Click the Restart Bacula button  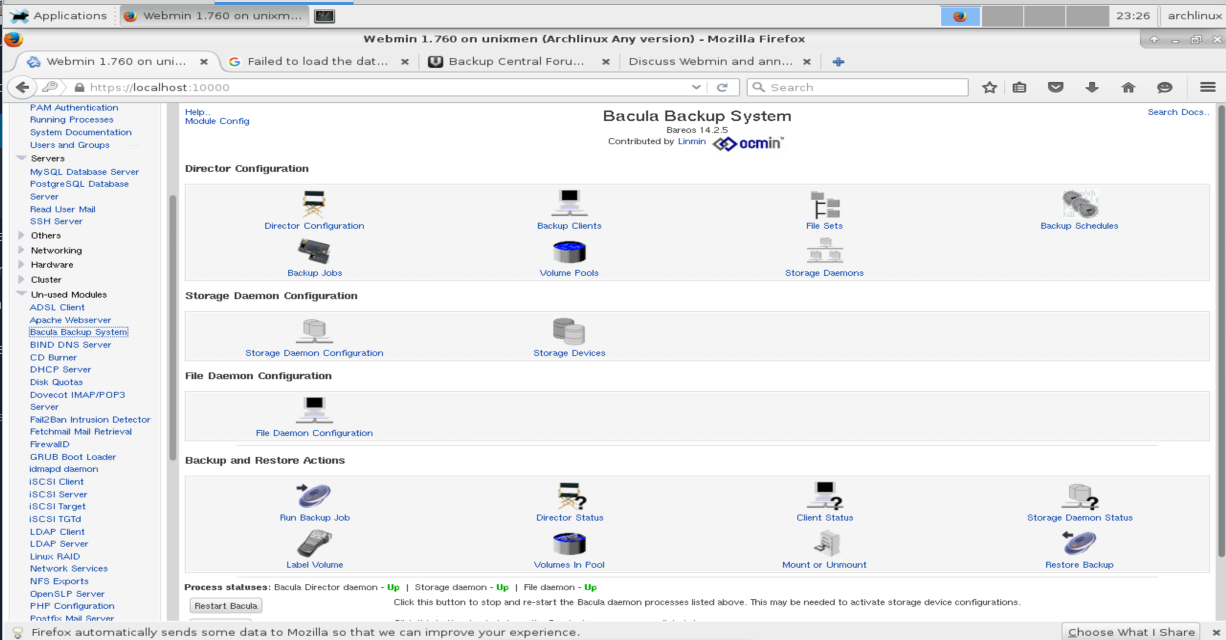tap(226, 605)
